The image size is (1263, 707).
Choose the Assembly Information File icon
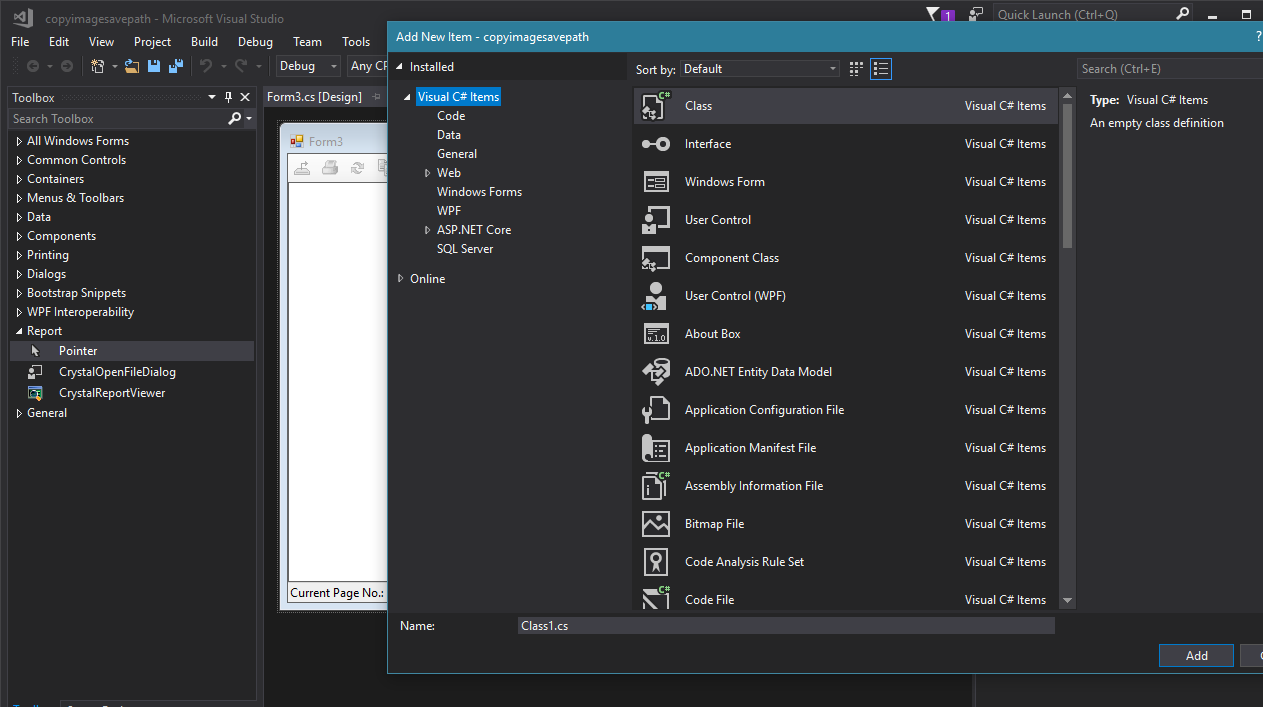pos(655,486)
